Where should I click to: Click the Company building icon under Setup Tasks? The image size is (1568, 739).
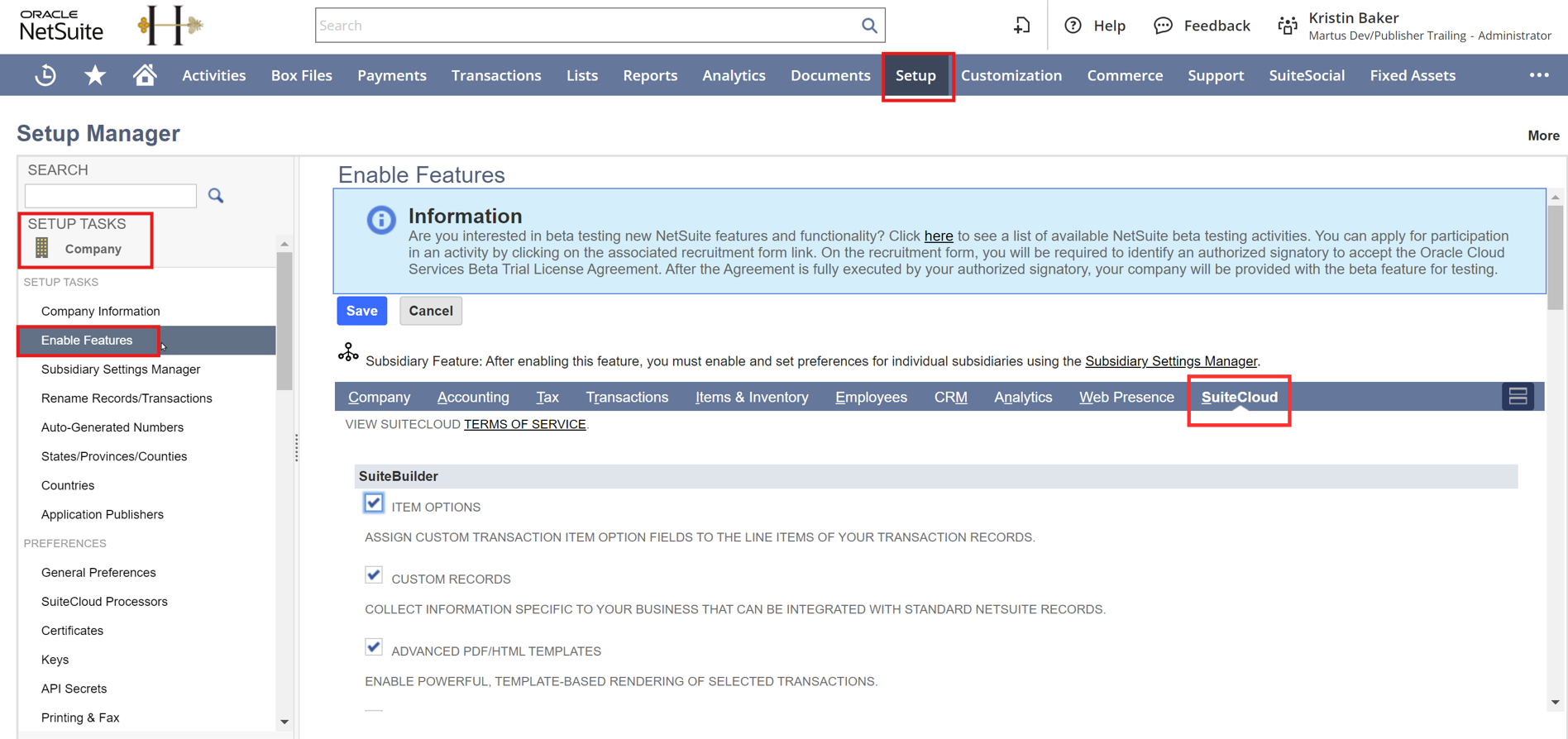coord(42,248)
